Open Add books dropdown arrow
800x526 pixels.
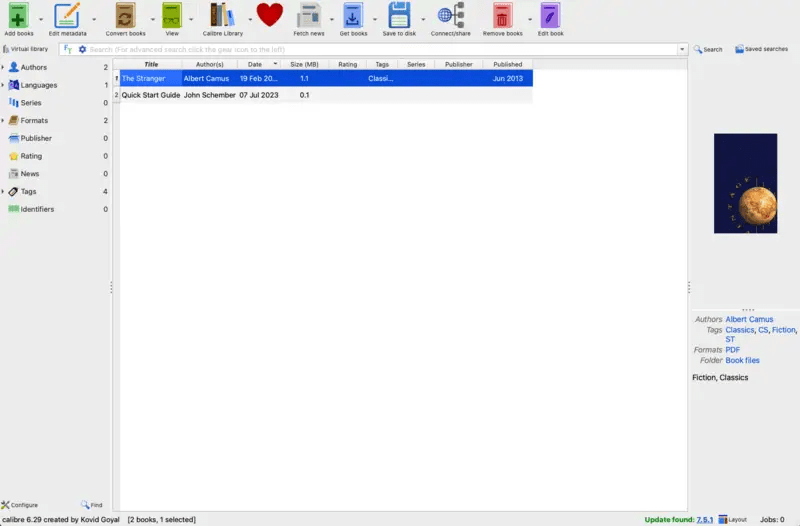(x=41, y=19)
